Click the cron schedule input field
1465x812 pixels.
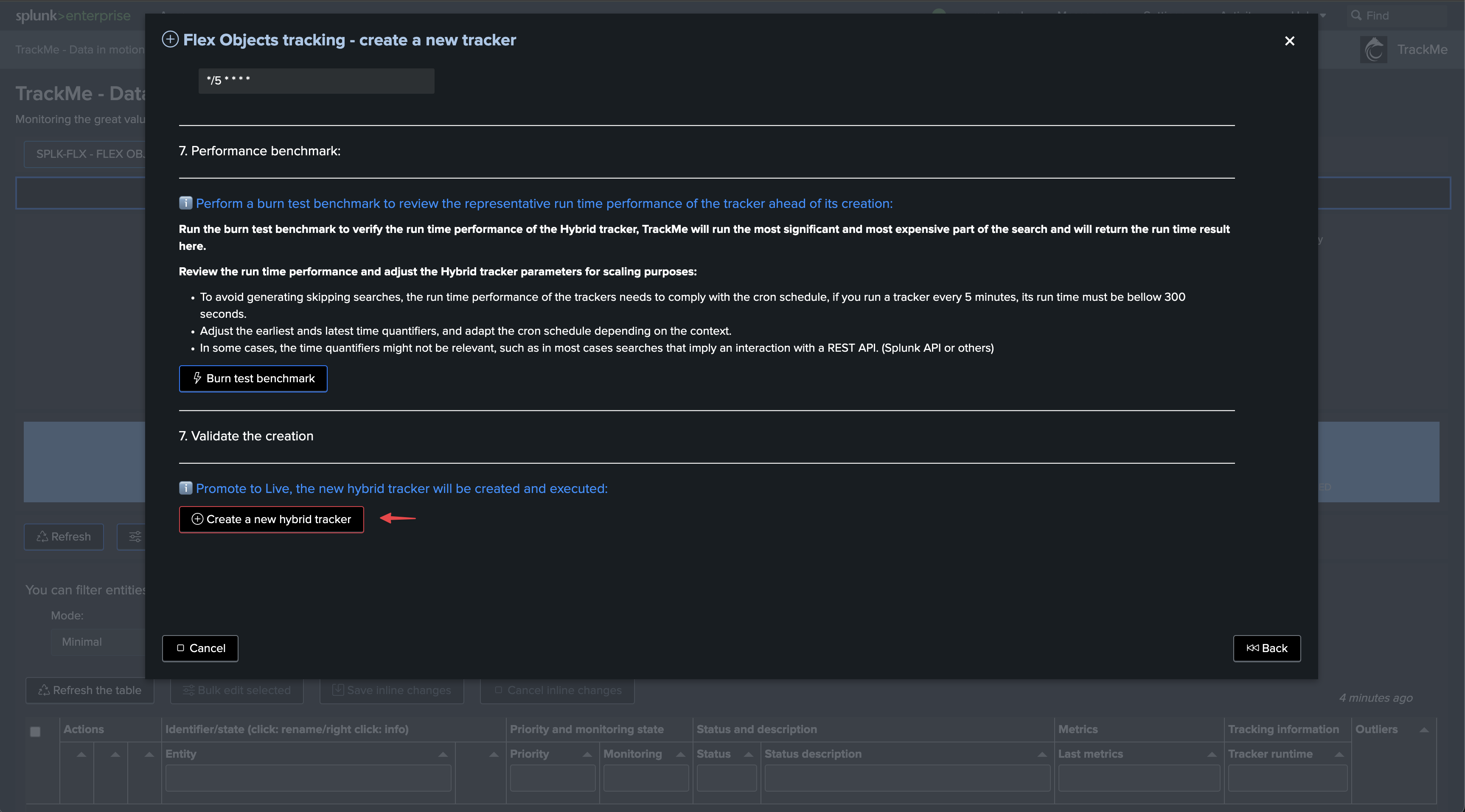click(x=316, y=81)
